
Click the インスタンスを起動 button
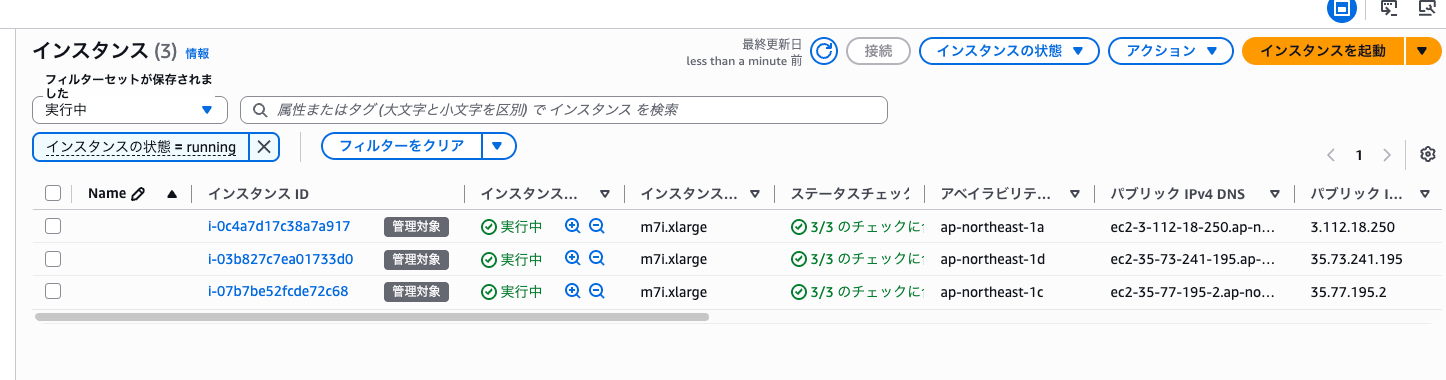point(1323,51)
